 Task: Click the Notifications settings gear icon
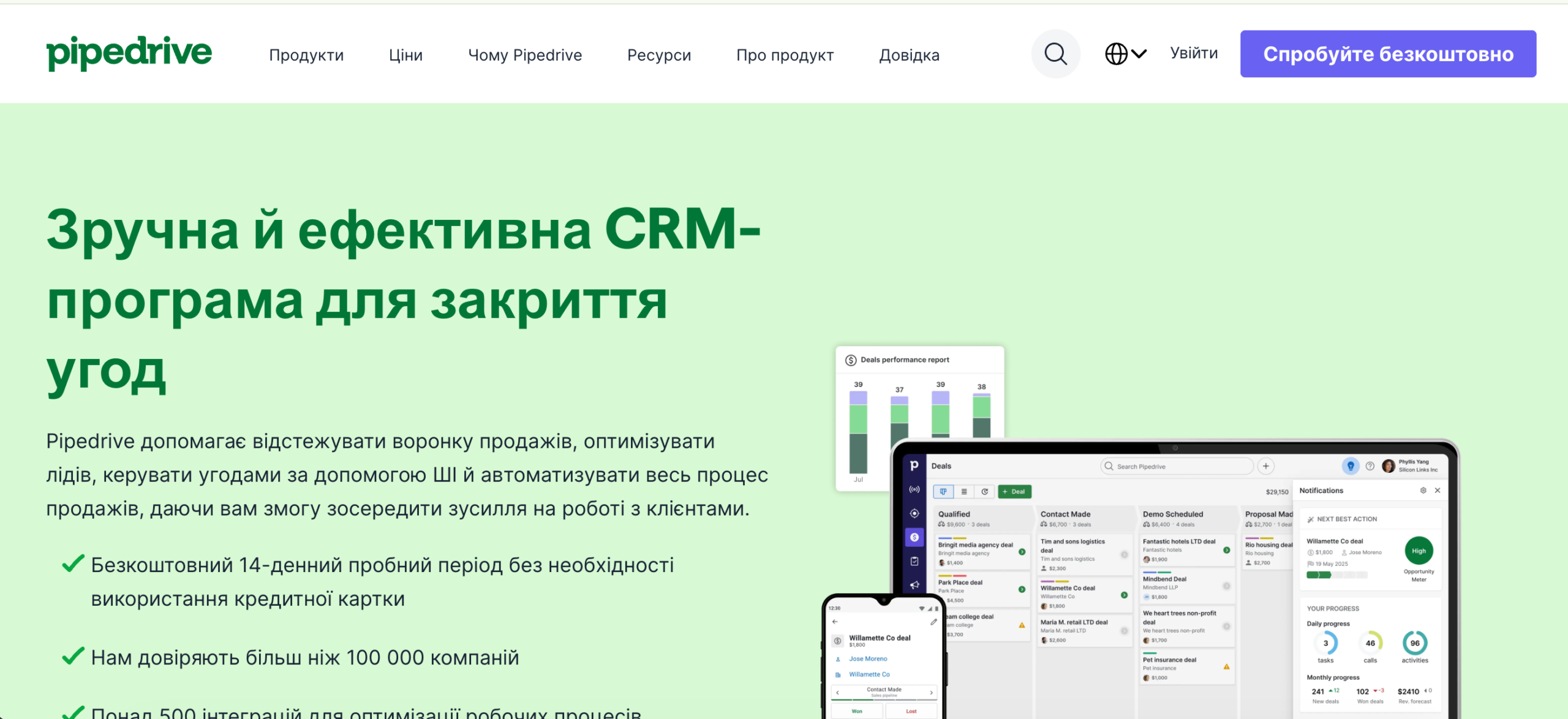[x=1423, y=491]
